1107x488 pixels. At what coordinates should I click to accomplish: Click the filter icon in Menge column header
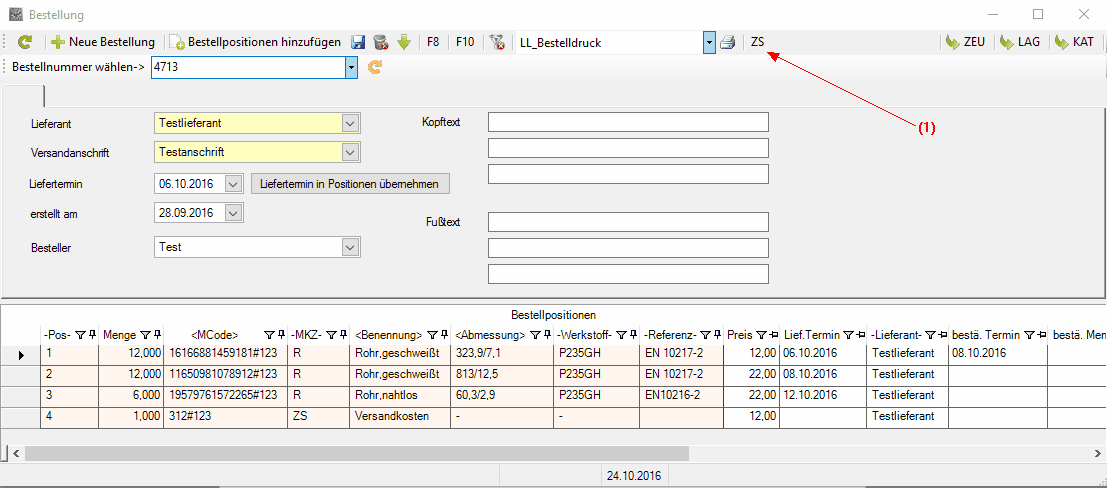point(145,335)
